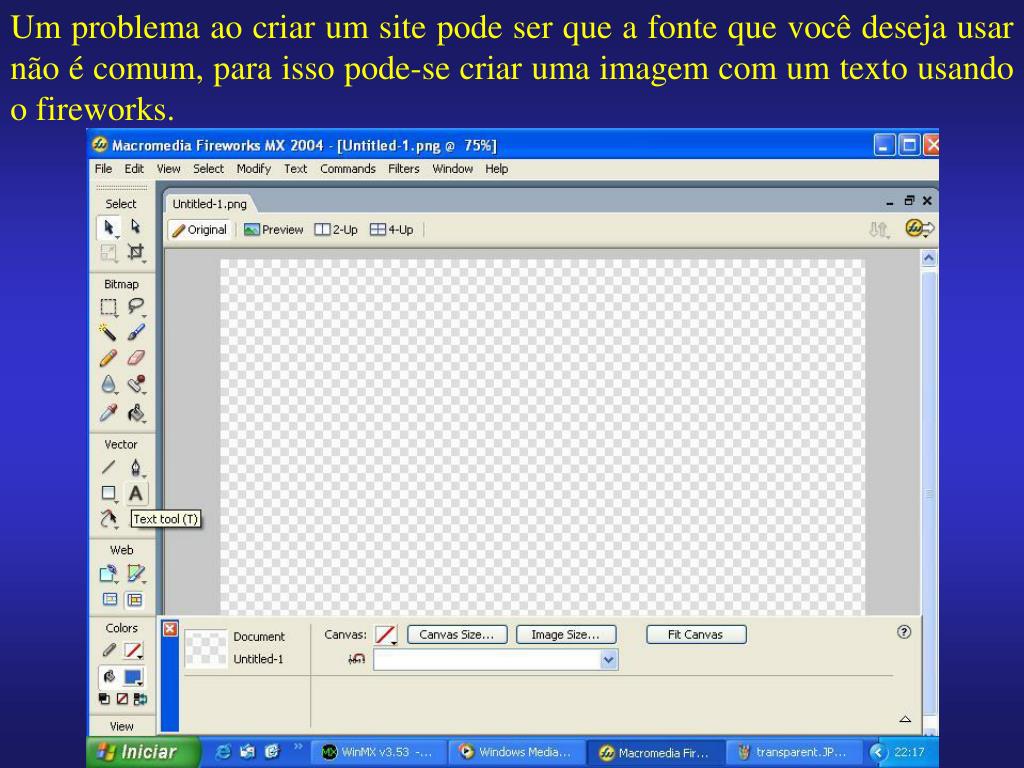The height and width of the screenshot is (768, 1024).
Task: Open the Help menu
Action: [x=496, y=168]
